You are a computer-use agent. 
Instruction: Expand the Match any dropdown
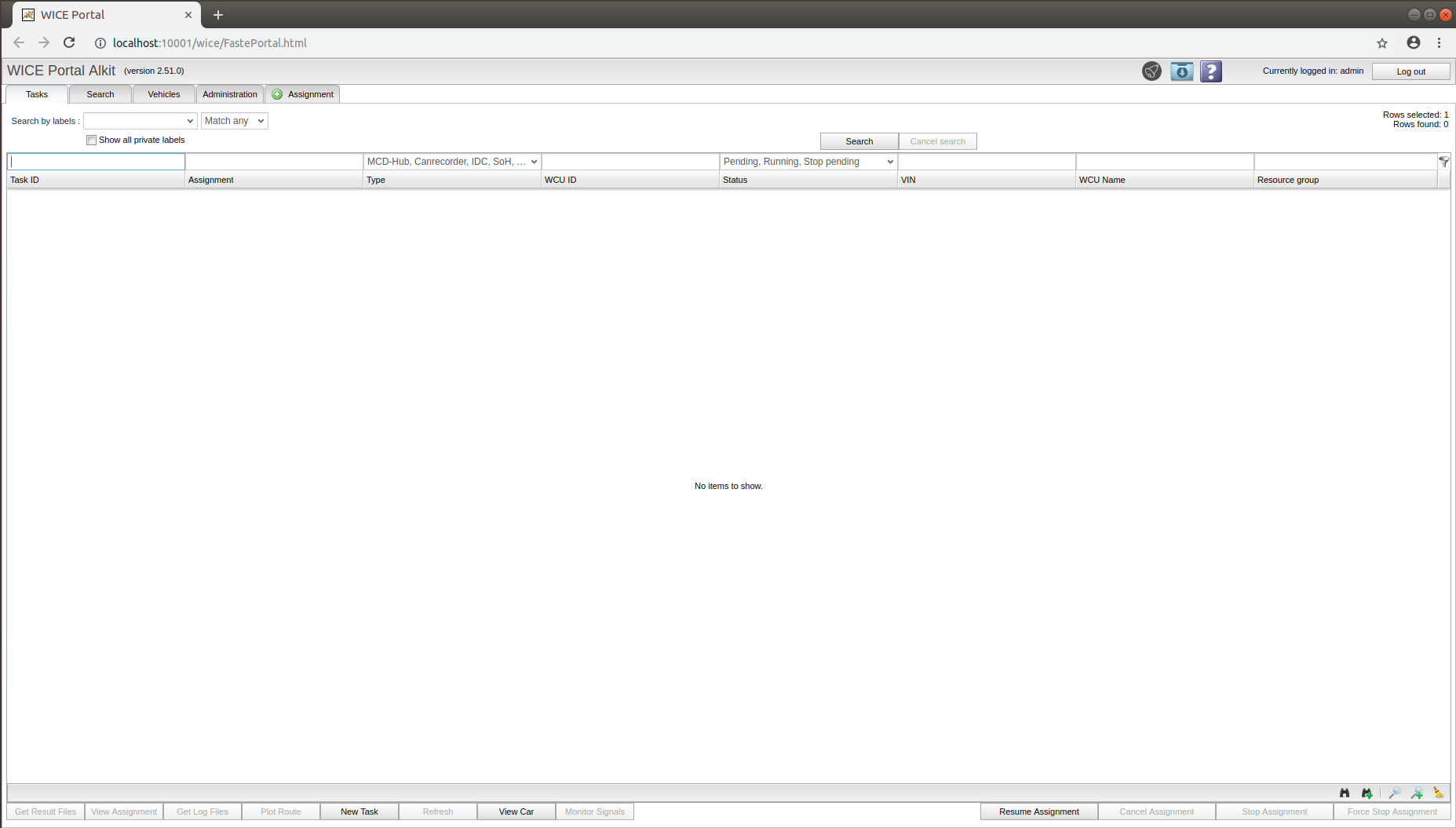coord(234,121)
